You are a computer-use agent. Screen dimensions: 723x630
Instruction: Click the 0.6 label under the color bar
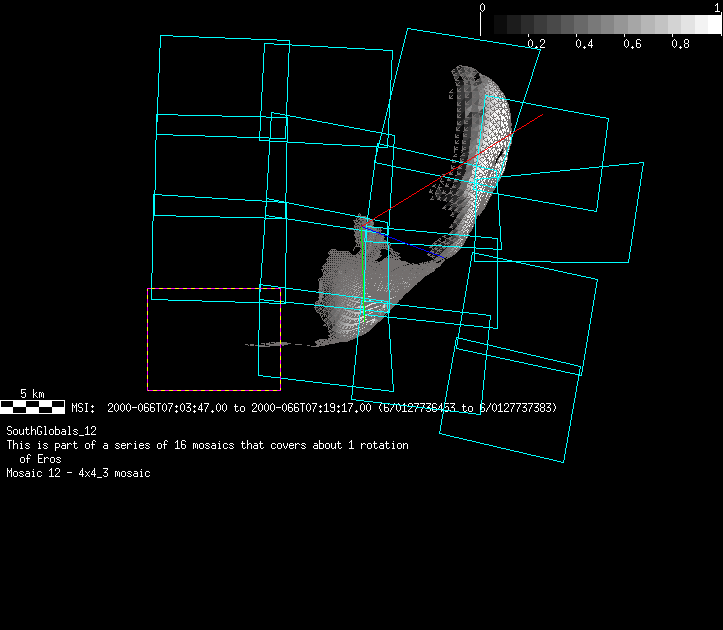(632, 44)
